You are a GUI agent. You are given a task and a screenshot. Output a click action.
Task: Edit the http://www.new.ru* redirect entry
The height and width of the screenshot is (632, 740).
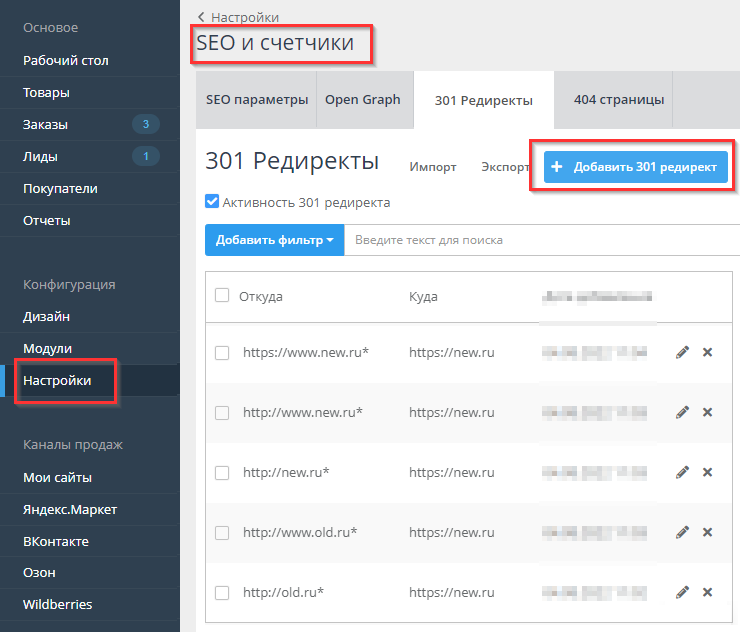coord(682,412)
